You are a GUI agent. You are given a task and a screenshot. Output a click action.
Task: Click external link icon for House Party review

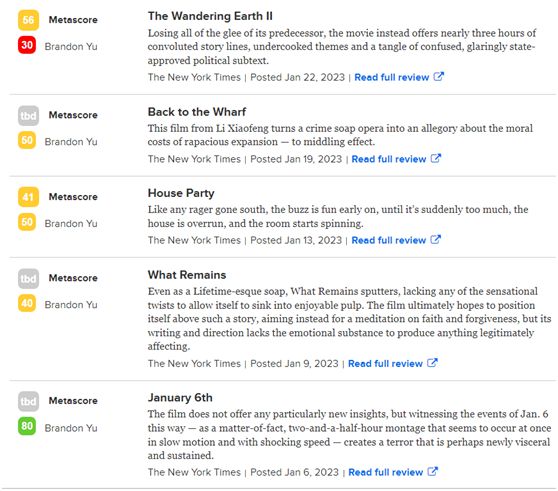pos(436,239)
